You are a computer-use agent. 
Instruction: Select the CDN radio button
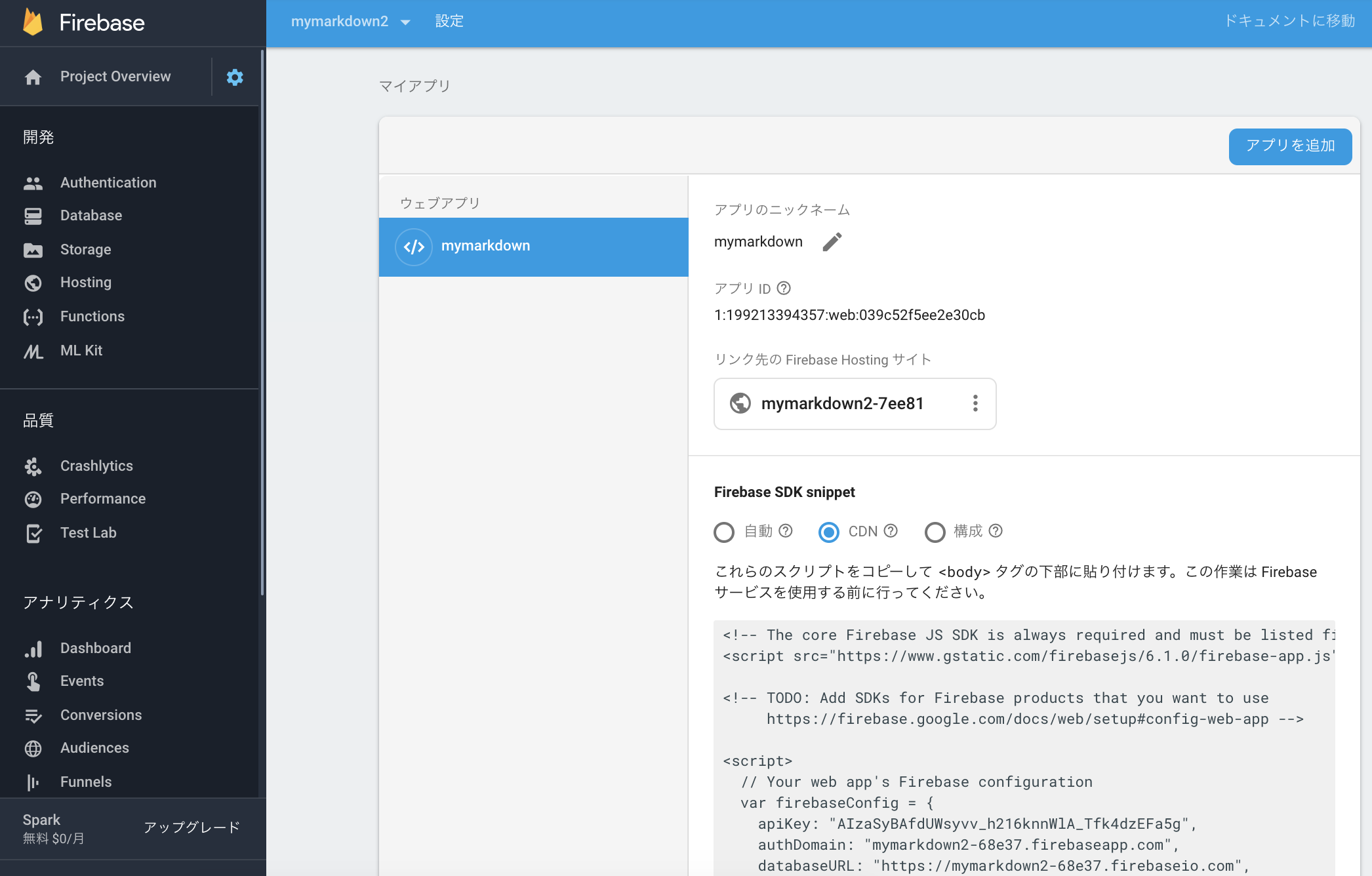(829, 532)
